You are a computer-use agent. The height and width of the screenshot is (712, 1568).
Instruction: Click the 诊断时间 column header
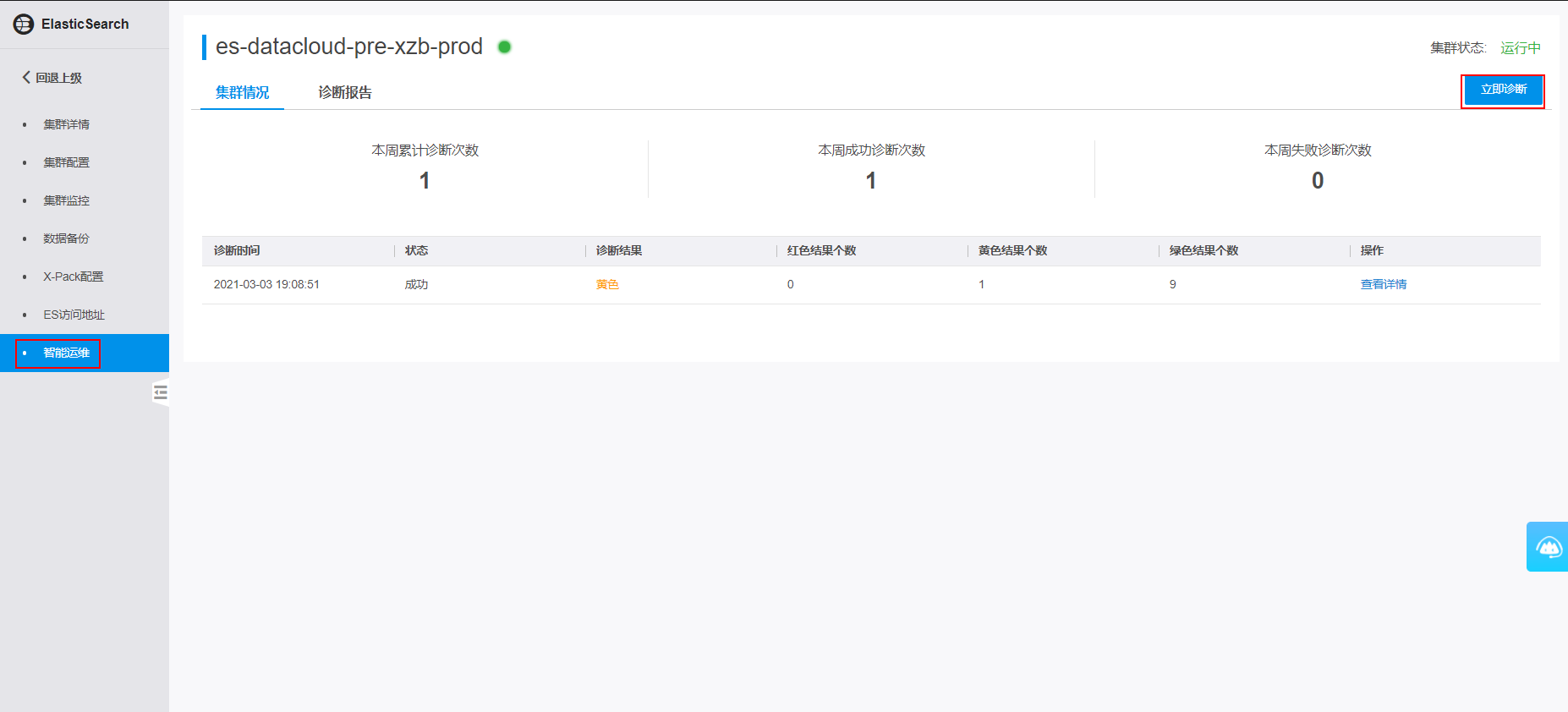pyautogui.click(x=237, y=250)
